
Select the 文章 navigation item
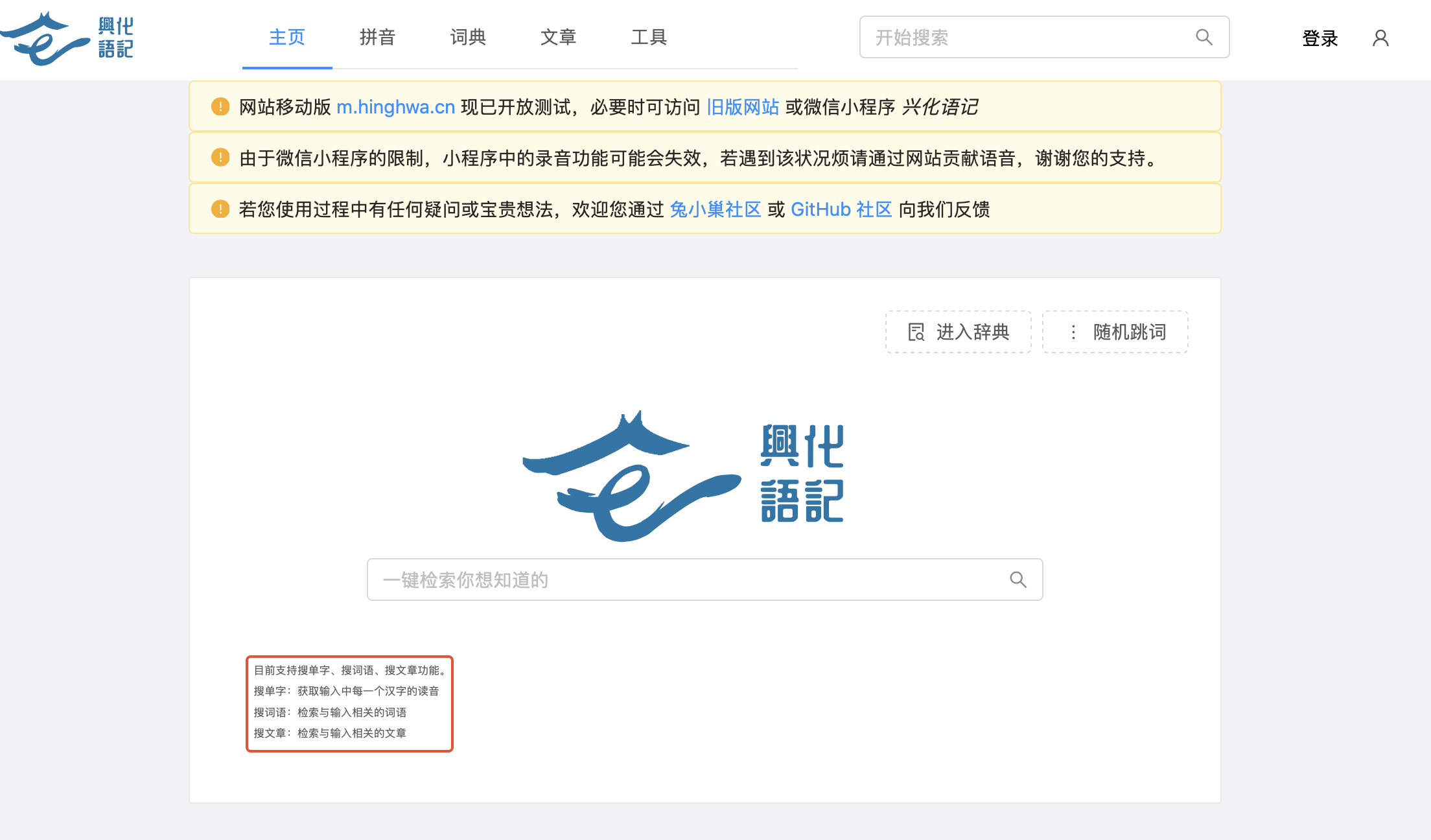(558, 37)
